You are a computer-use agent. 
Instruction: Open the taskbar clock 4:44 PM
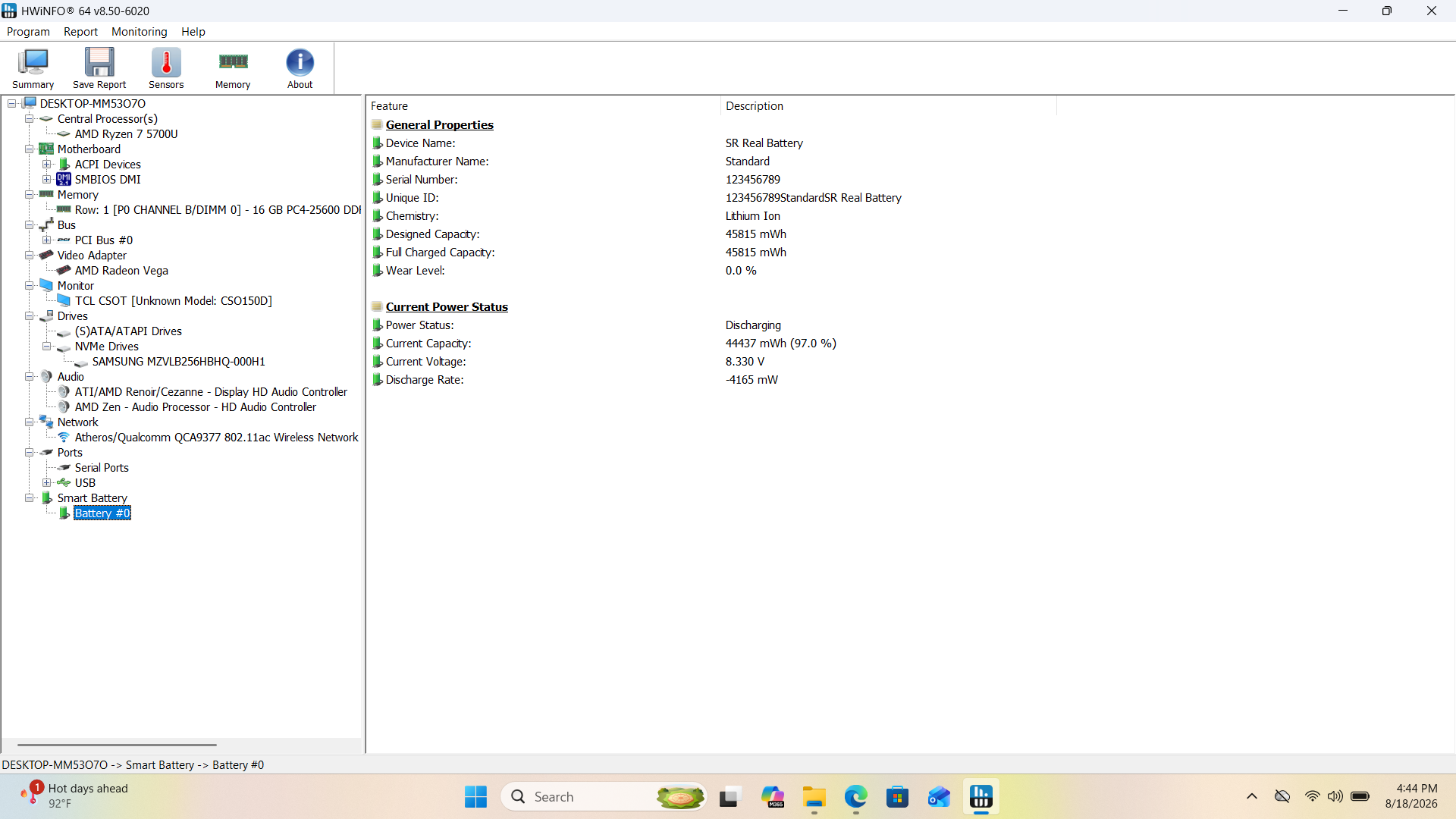tap(1410, 796)
